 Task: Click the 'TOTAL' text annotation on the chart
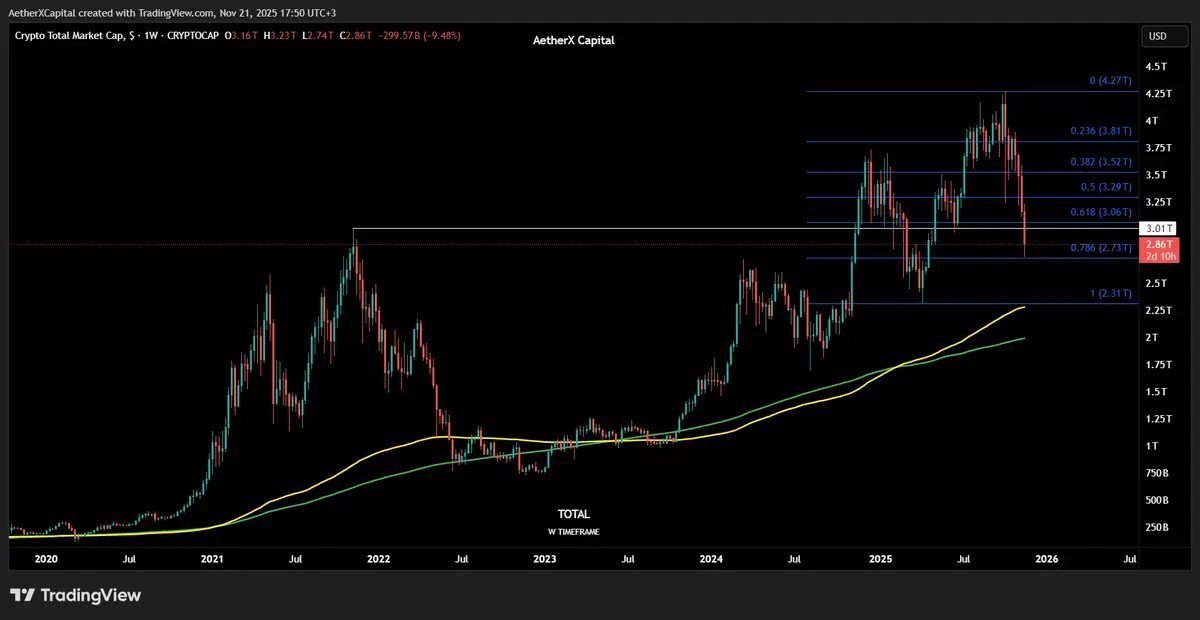point(574,514)
